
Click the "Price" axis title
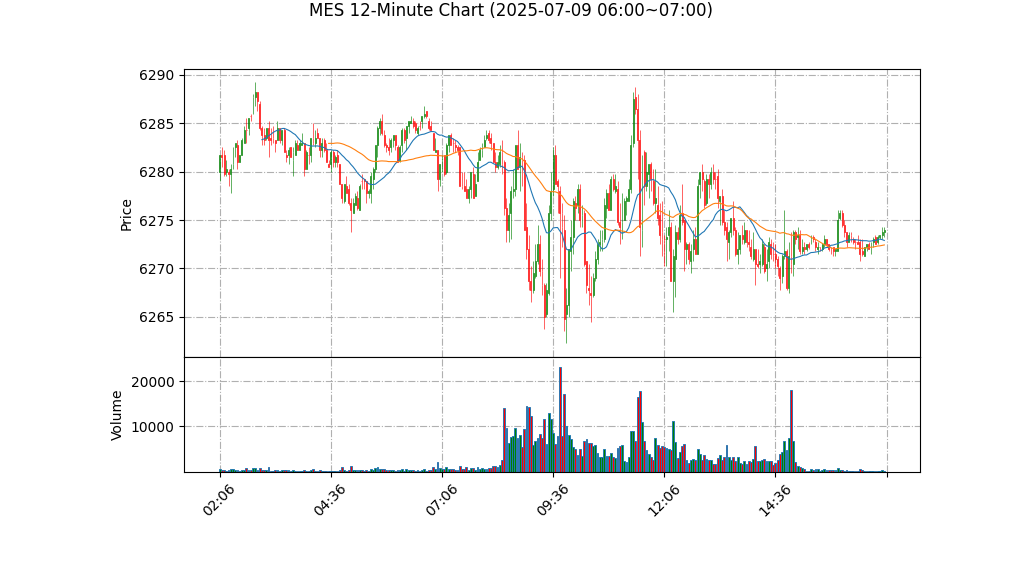(x=126, y=215)
